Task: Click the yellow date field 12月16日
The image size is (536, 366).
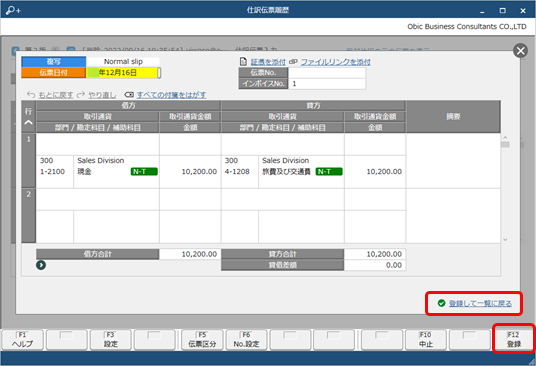Action: coord(122,72)
